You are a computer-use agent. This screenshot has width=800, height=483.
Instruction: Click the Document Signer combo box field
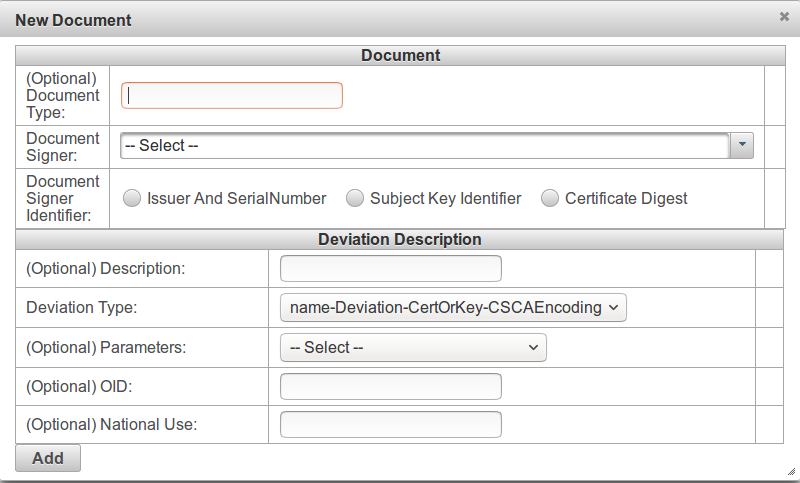point(425,146)
